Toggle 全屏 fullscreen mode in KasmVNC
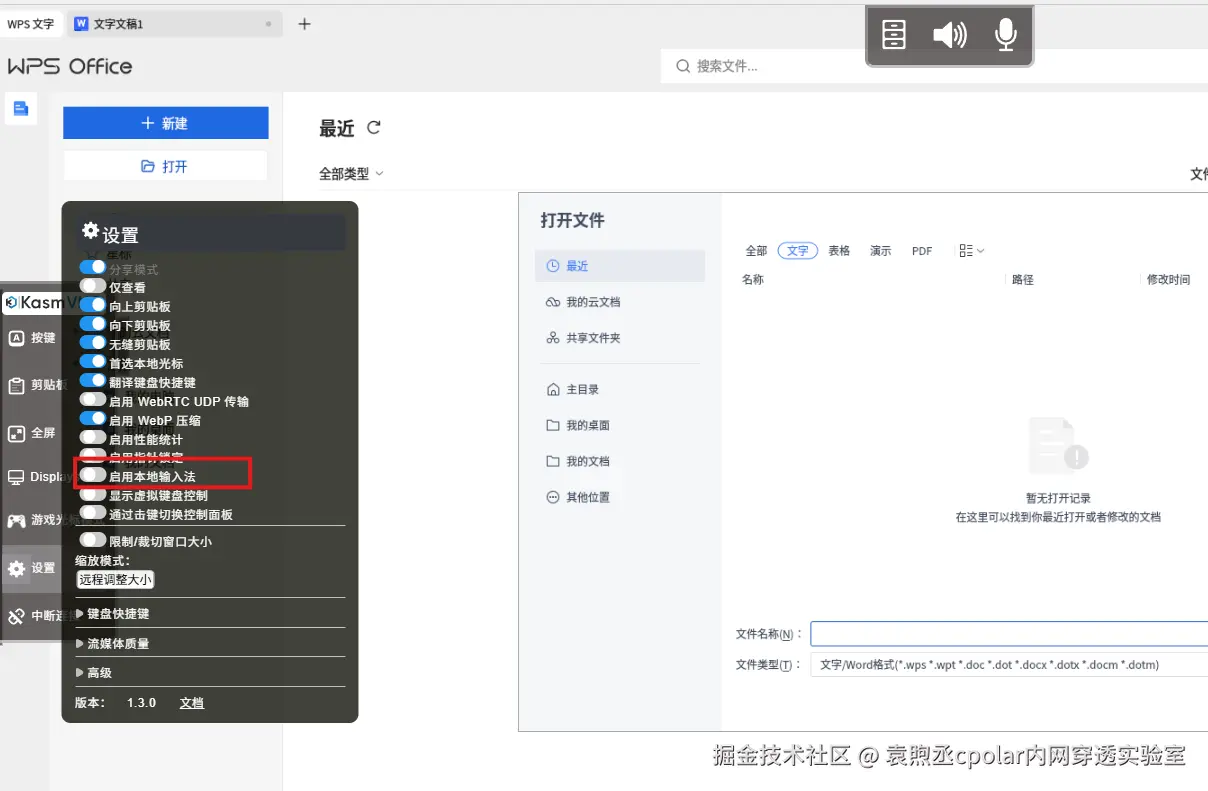Image resolution: width=1208 pixels, height=791 pixels. [30, 433]
